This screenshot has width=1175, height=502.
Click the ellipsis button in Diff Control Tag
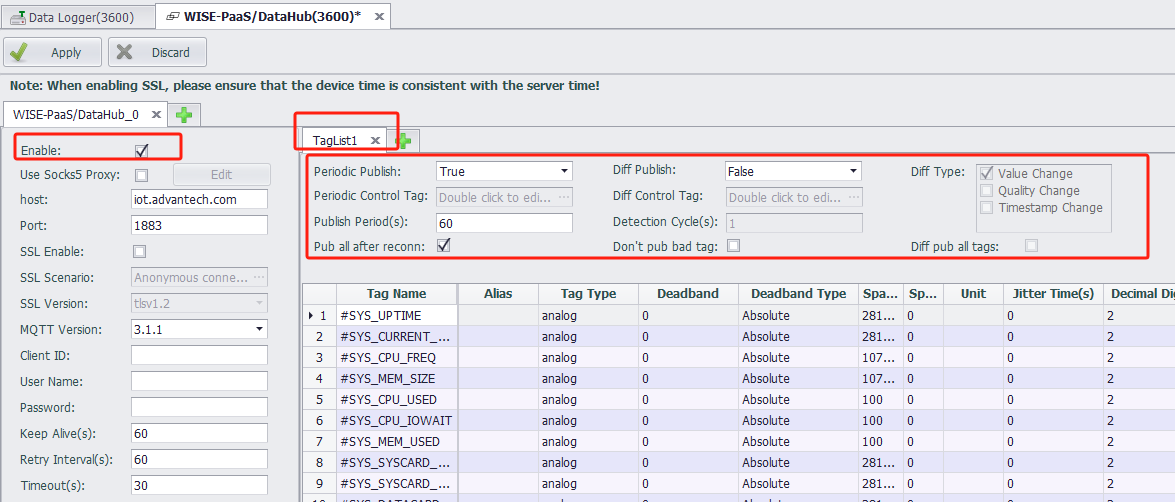tap(853, 197)
